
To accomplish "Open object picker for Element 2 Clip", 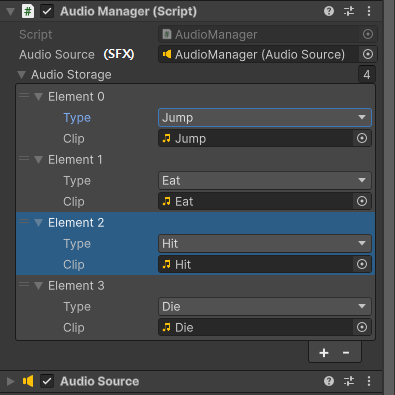I will pos(362,264).
